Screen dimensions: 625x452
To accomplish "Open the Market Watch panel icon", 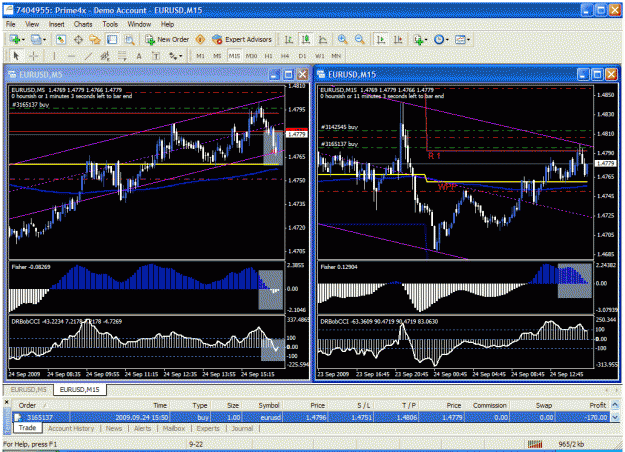I will click(61, 39).
